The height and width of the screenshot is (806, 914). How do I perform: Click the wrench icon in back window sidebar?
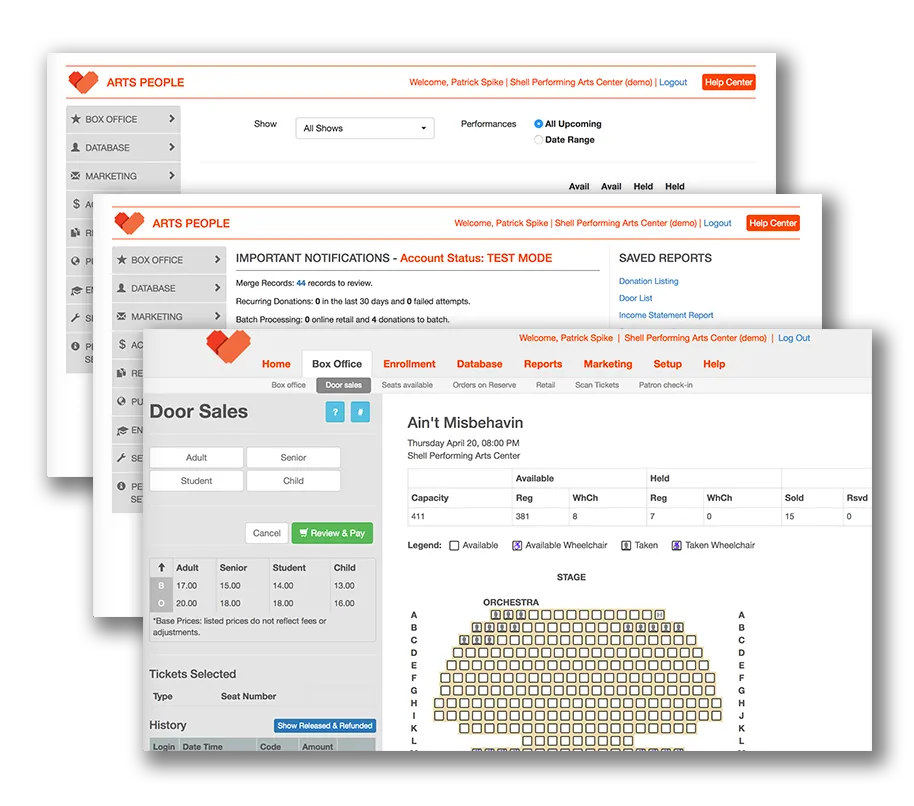tap(75, 318)
